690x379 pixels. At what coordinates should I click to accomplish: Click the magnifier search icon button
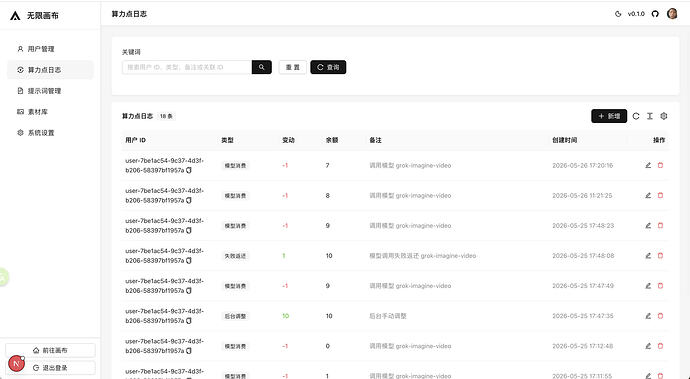pyautogui.click(x=261, y=67)
